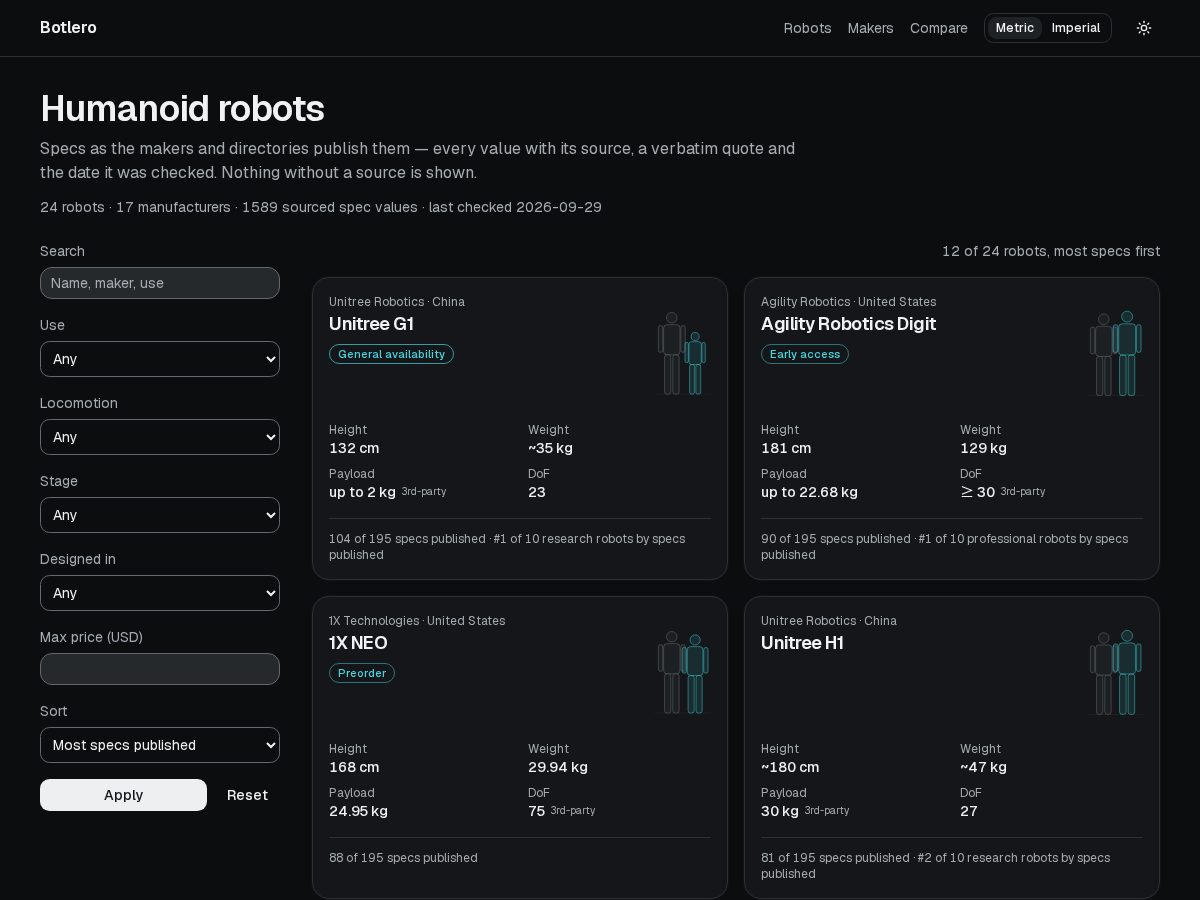Click the Preorder badge on 1X NEO
The image size is (1200, 900).
(362, 673)
